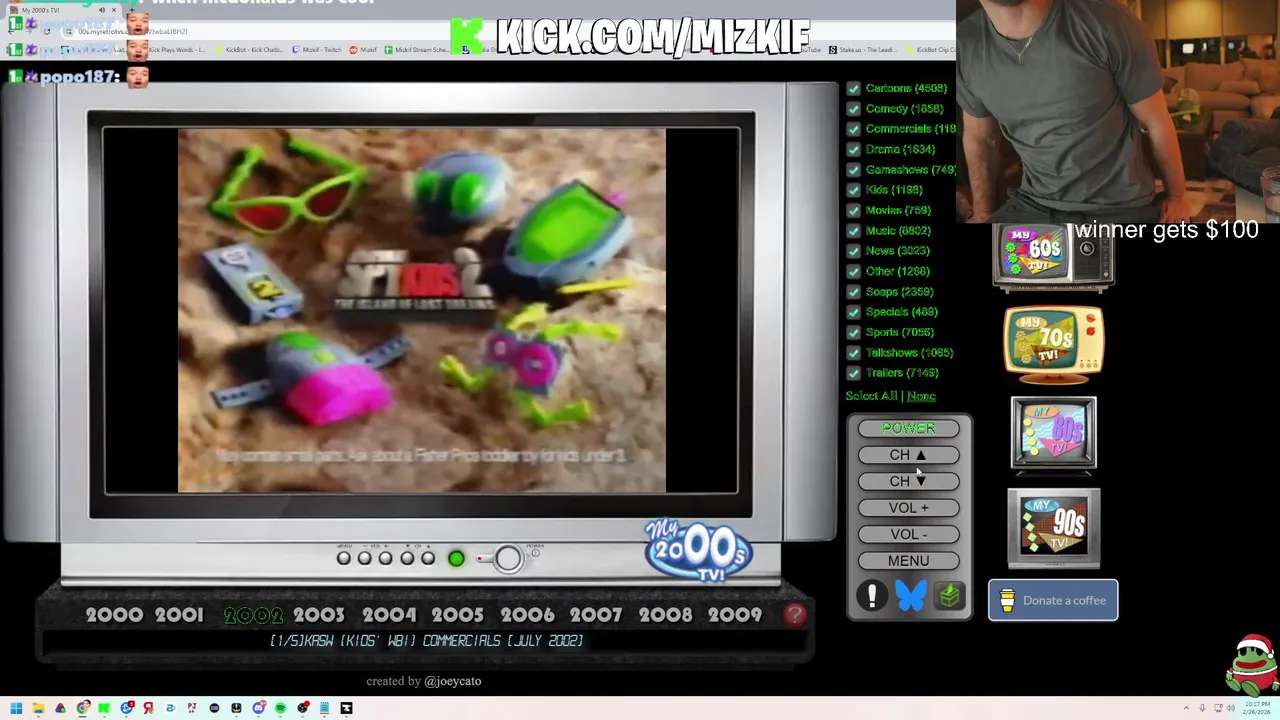Image resolution: width=1280 pixels, height=720 pixels.
Task: Toggle the Sports category checkbox
Action: [x=853, y=332]
